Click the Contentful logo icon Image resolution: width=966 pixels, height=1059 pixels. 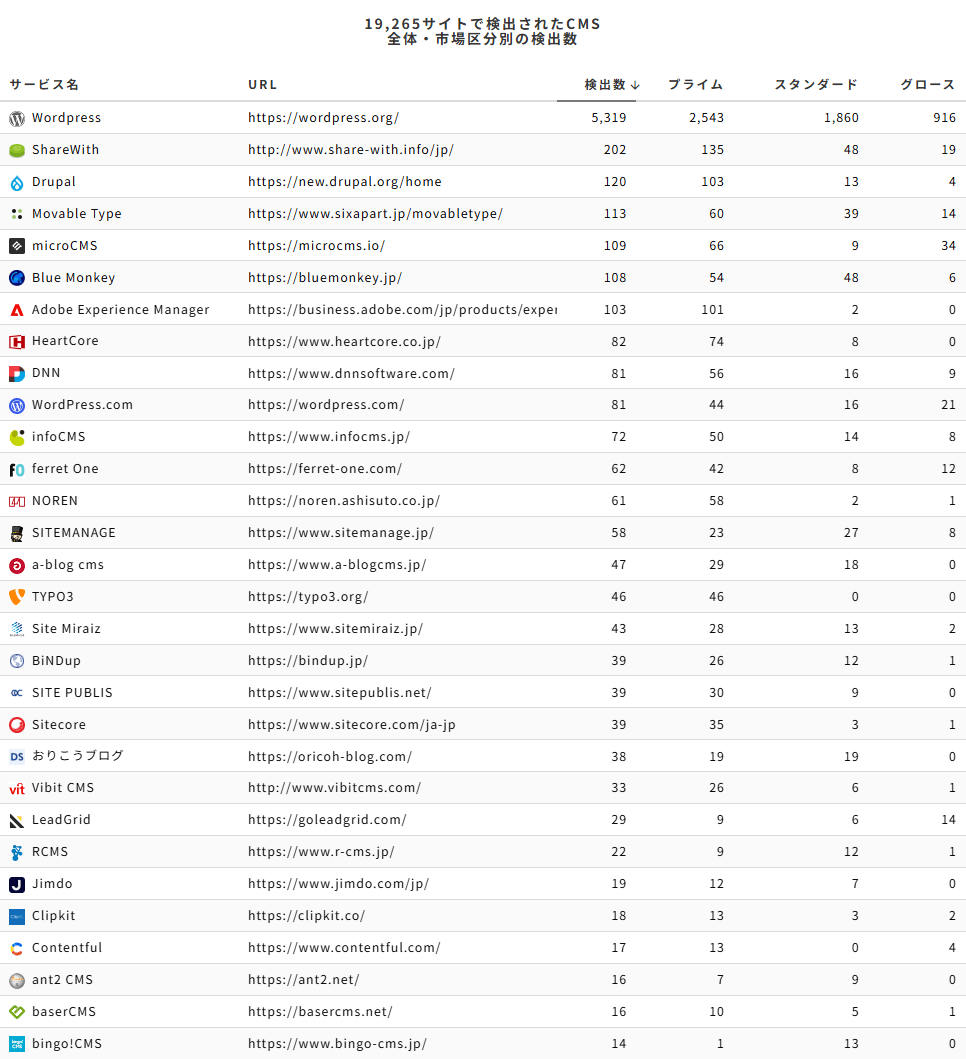click(x=17, y=948)
